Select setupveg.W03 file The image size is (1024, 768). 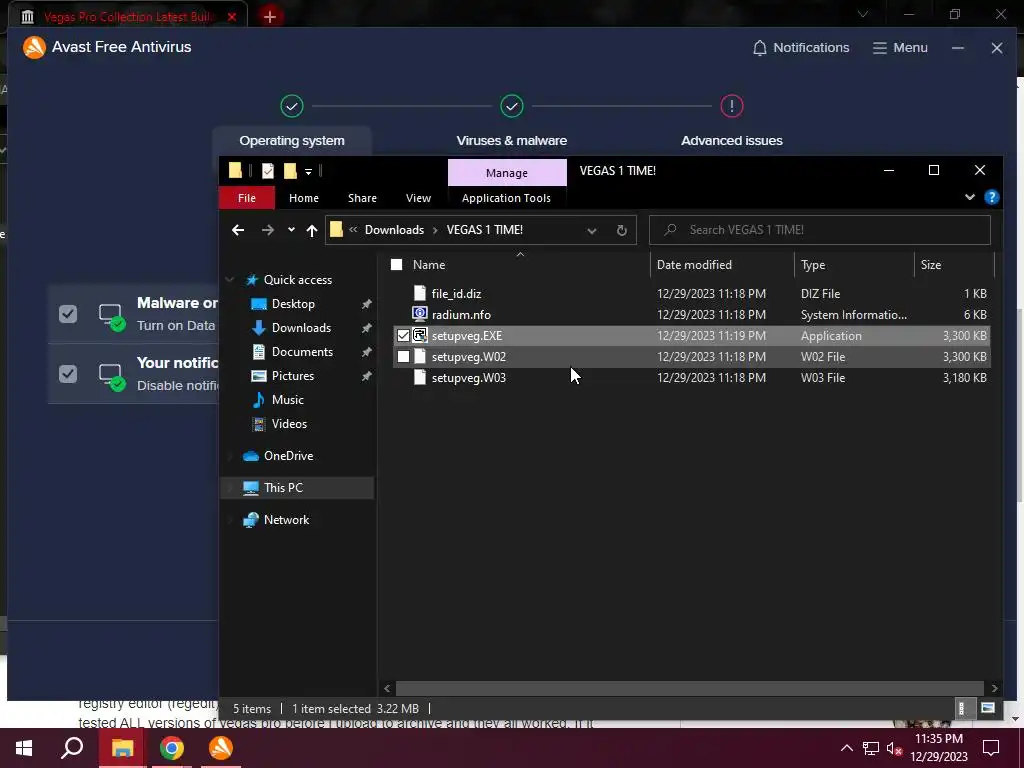[x=468, y=377]
